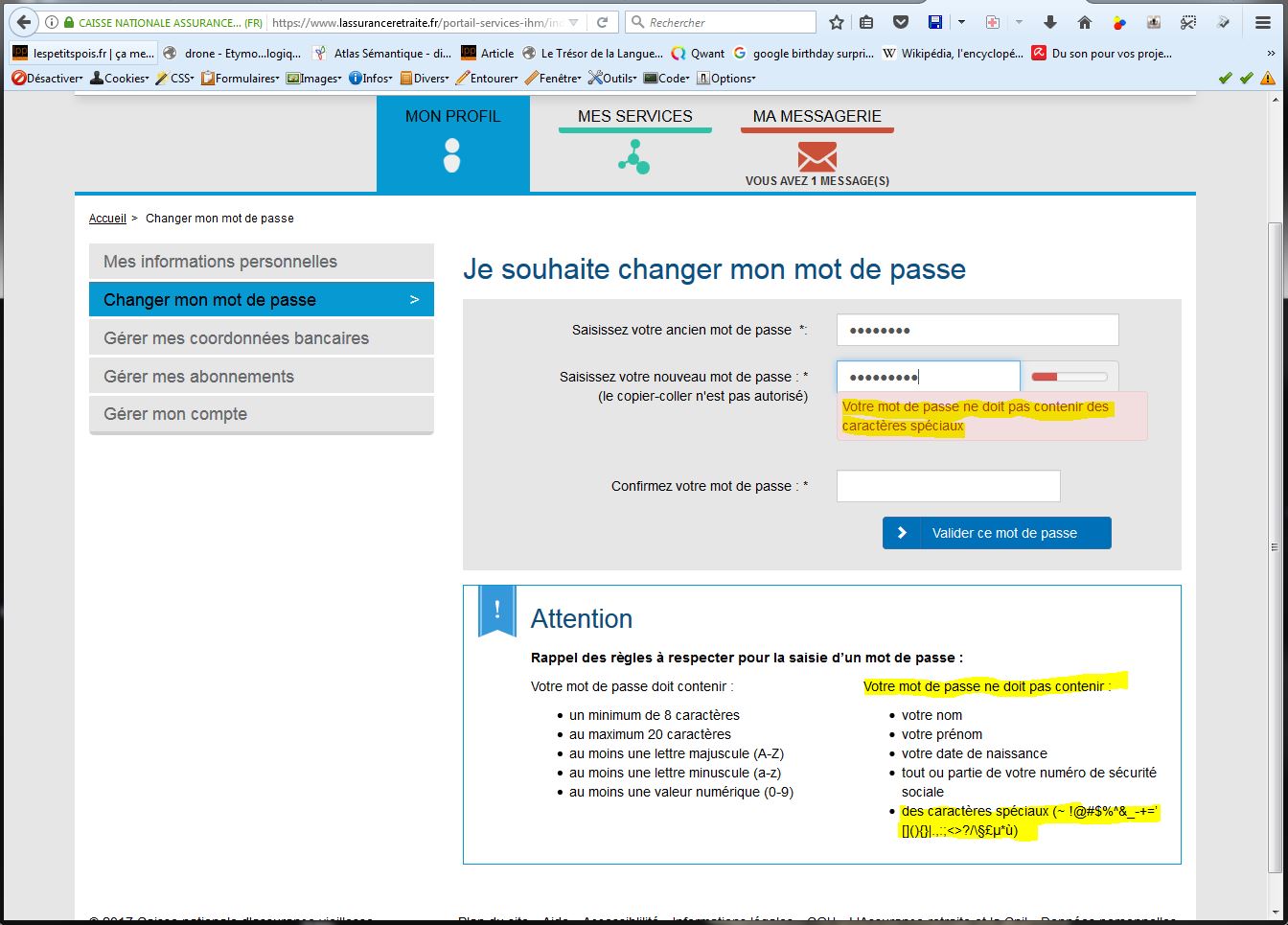This screenshot has height=925, width=1288.
Task: Open the Firefox hamburger menu
Action: (x=1263, y=22)
